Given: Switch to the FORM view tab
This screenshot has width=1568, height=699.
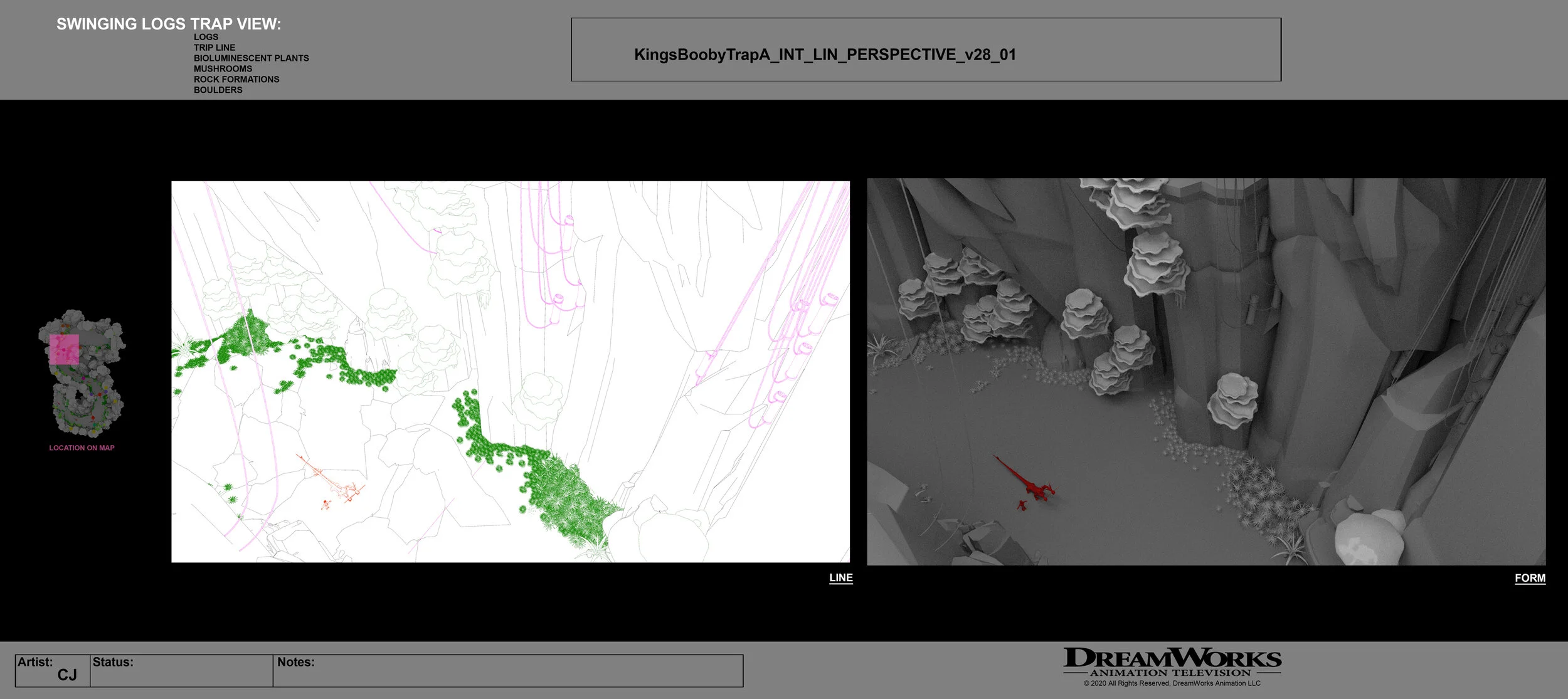Looking at the screenshot, I should pyautogui.click(x=1531, y=577).
